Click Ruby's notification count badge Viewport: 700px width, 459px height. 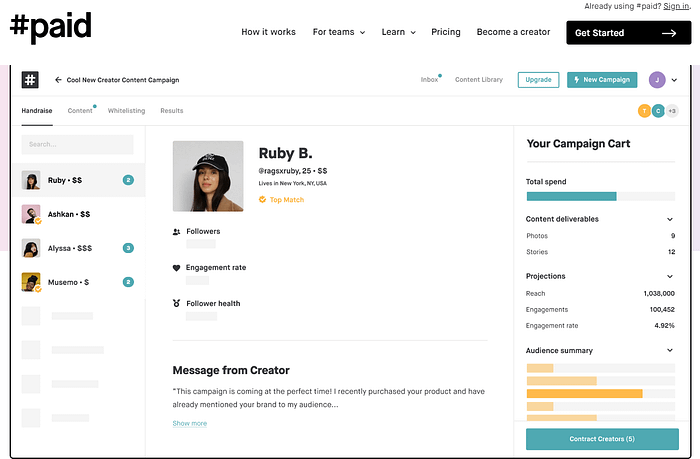click(128, 180)
